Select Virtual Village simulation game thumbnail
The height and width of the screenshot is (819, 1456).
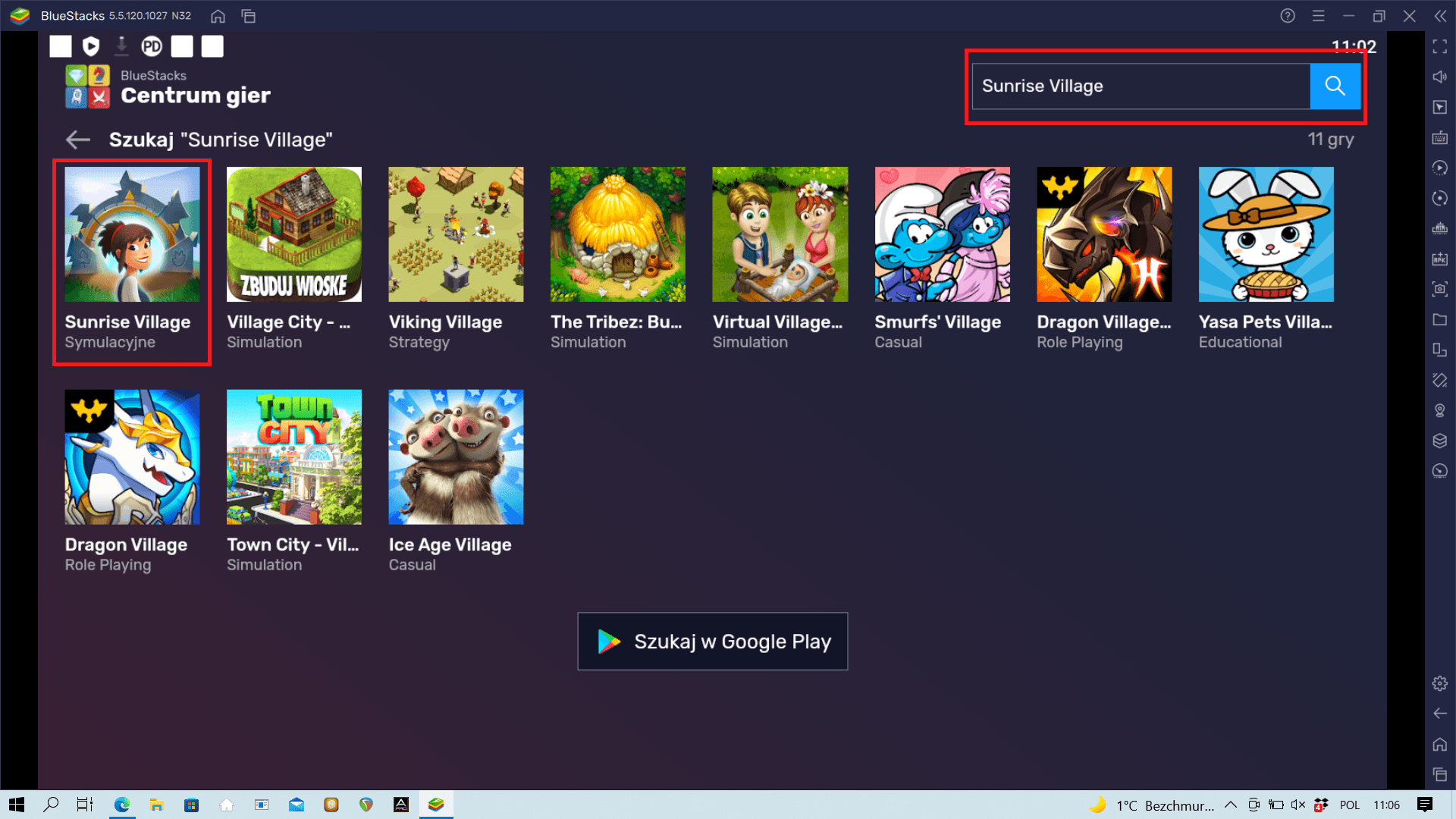(x=780, y=234)
